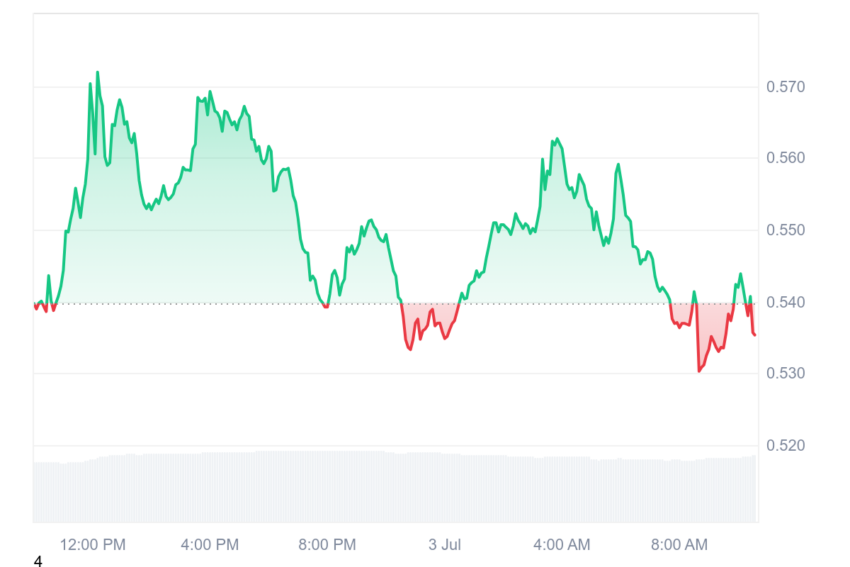
Task: Click the 8:00 AM time axis label
Action: coord(679,545)
